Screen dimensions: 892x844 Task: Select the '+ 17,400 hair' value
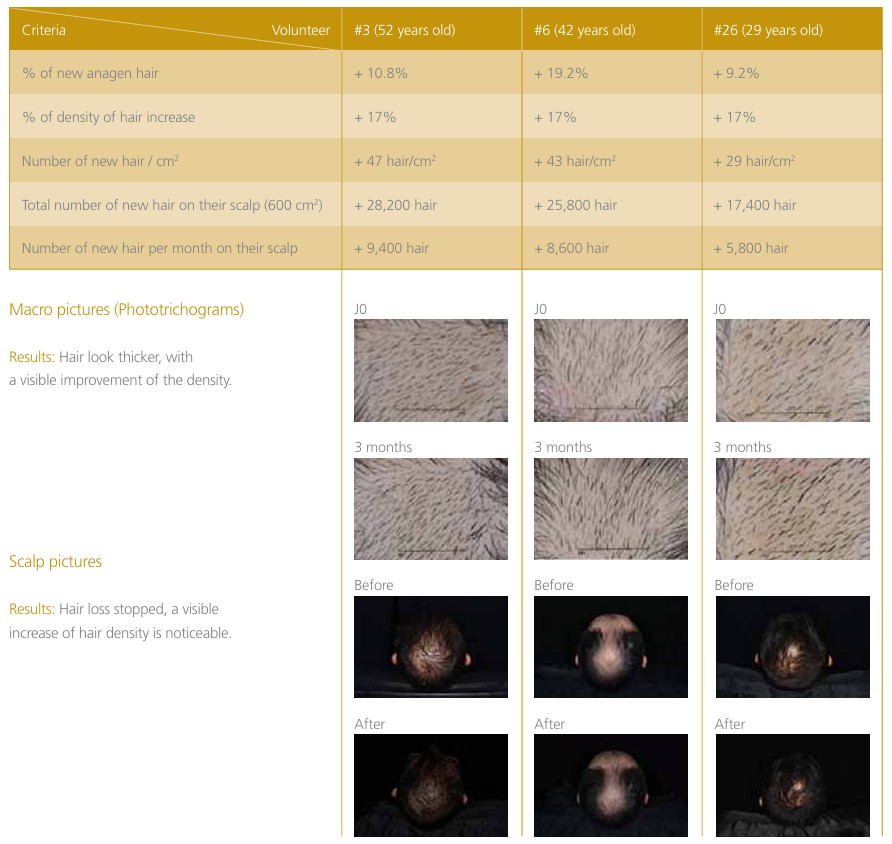click(755, 205)
